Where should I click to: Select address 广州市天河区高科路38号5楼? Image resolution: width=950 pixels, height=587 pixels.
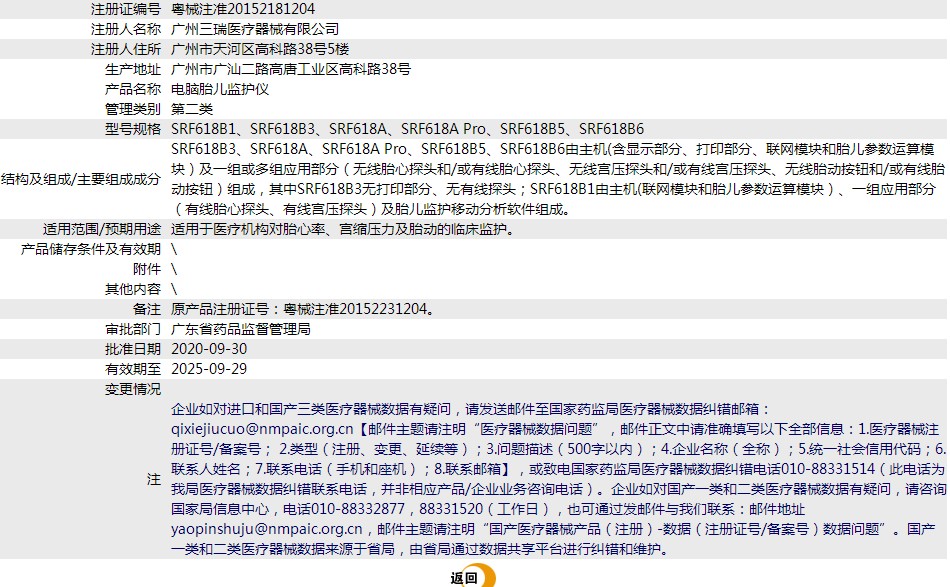pyautogui.click(x=260, y=49)
